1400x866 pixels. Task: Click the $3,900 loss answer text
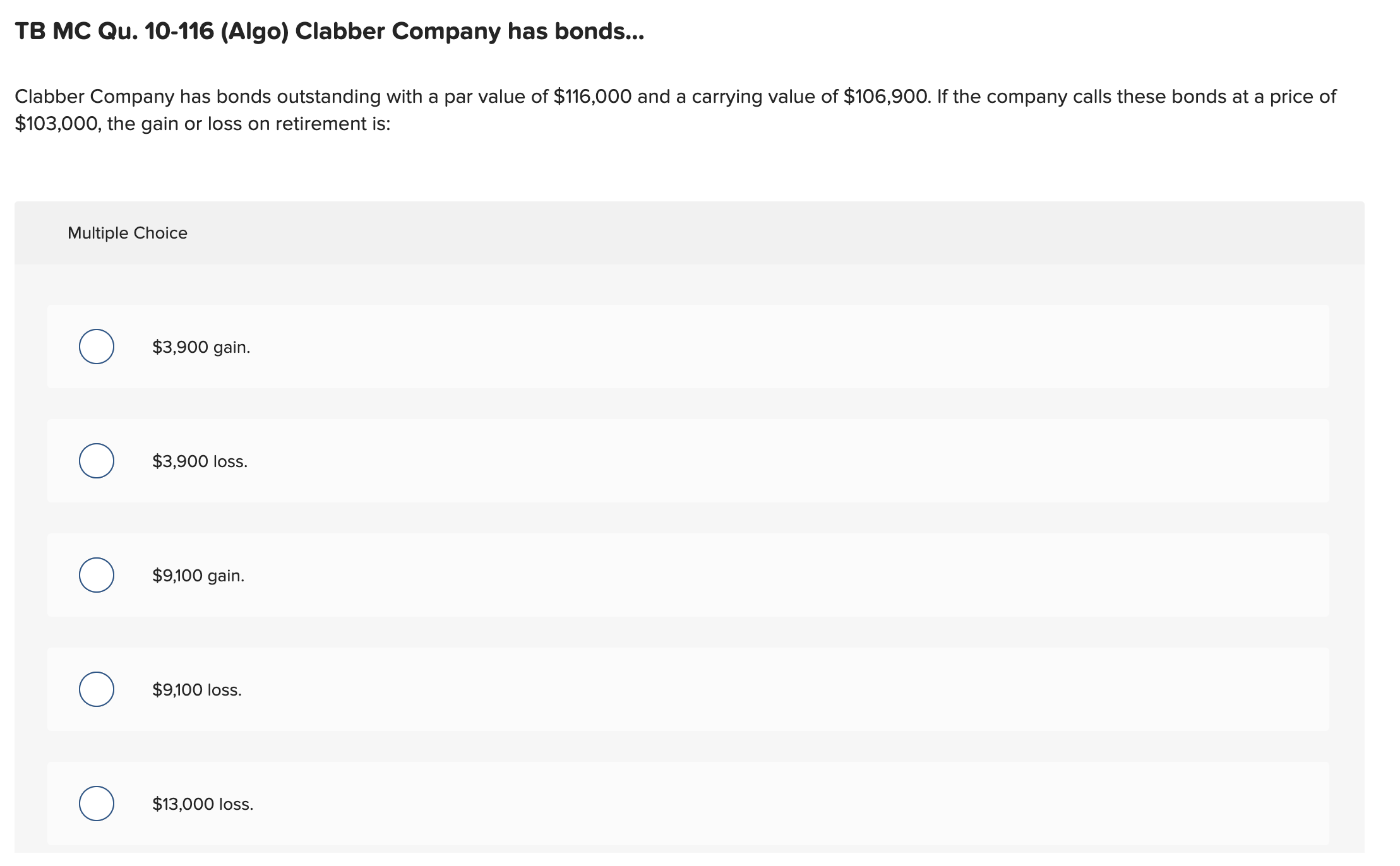(x=198, y=461)
